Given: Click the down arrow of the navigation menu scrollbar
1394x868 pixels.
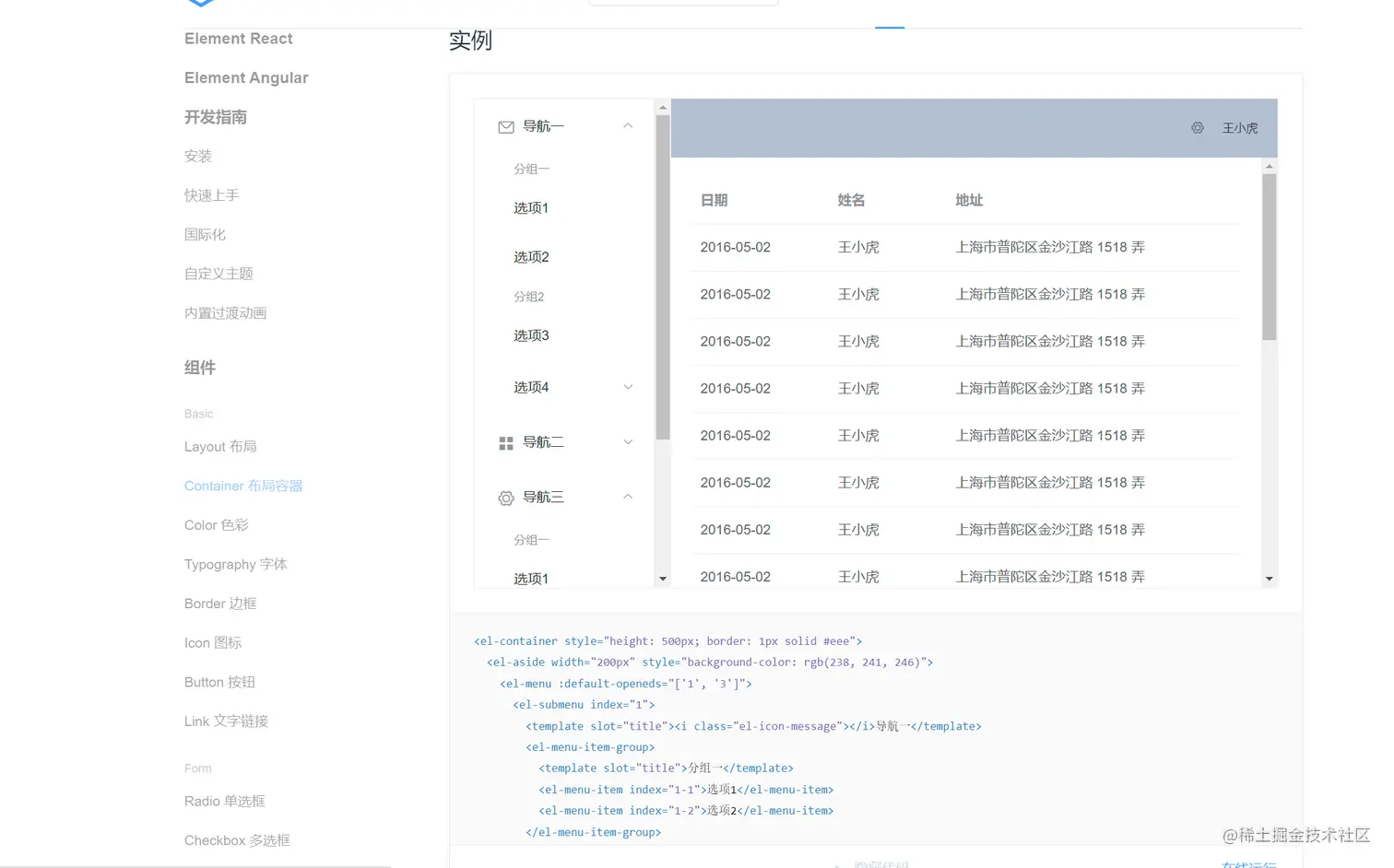Looking at the screenshot, I should click(663, 579).
